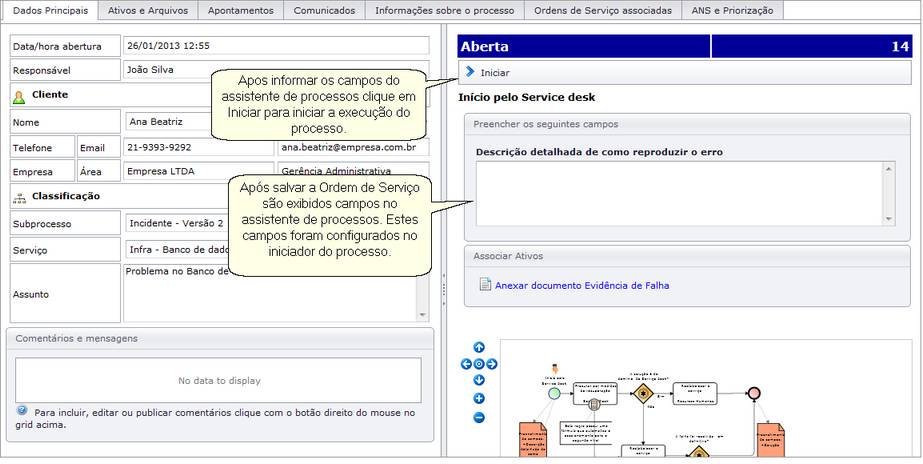Click the red end event in diagram
923x464 pixels.
[754, 393]
